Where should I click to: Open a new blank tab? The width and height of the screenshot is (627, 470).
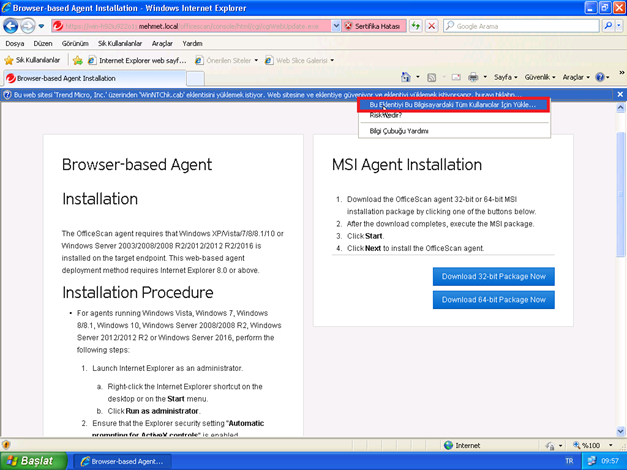pyautogui.click(x=196, y=78)
